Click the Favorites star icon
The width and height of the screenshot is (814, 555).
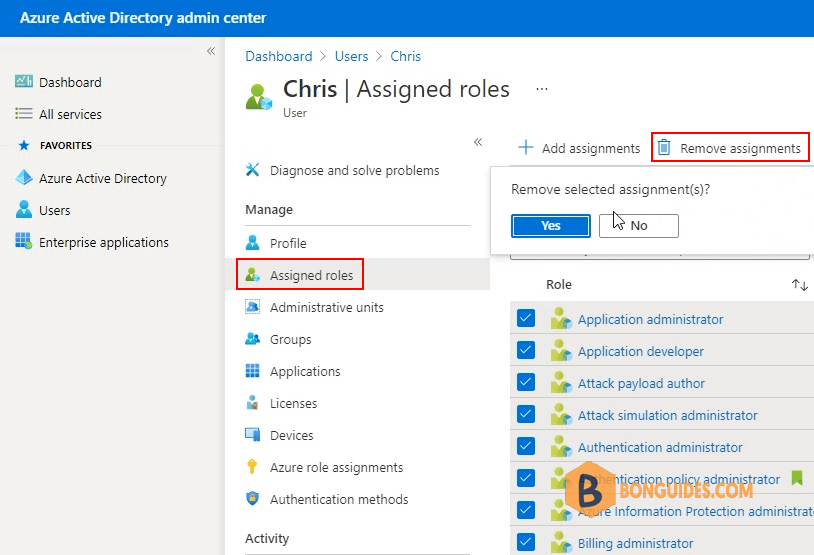pos(24,145)
